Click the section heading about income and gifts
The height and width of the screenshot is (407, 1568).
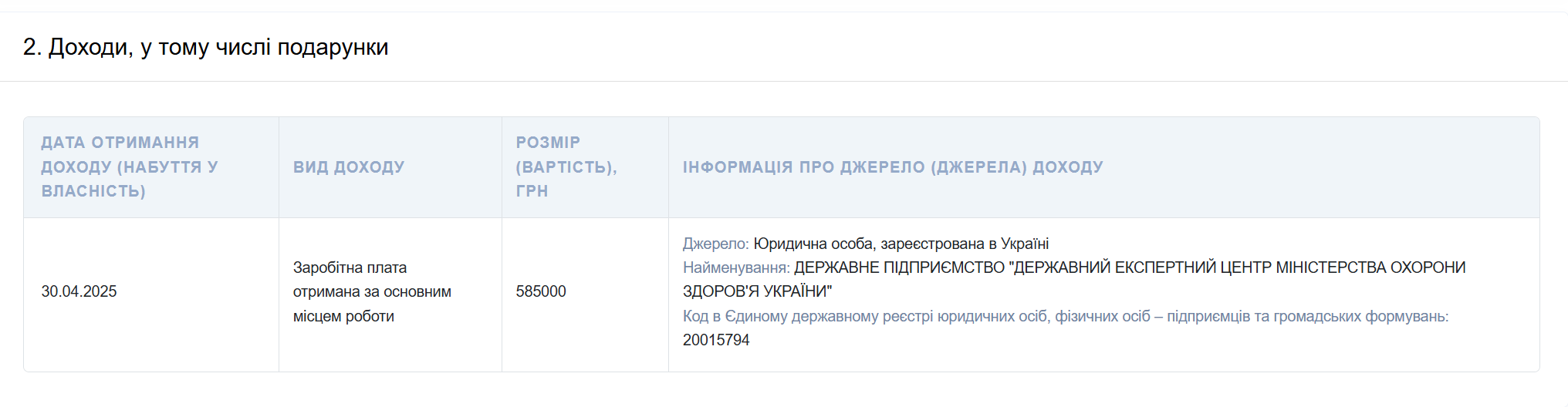[x=205, y=47]
